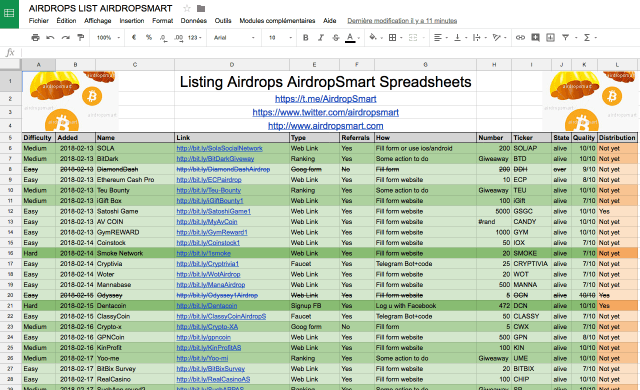
Task: Click the Merge cells icon
Action: [x=413, y=38]
